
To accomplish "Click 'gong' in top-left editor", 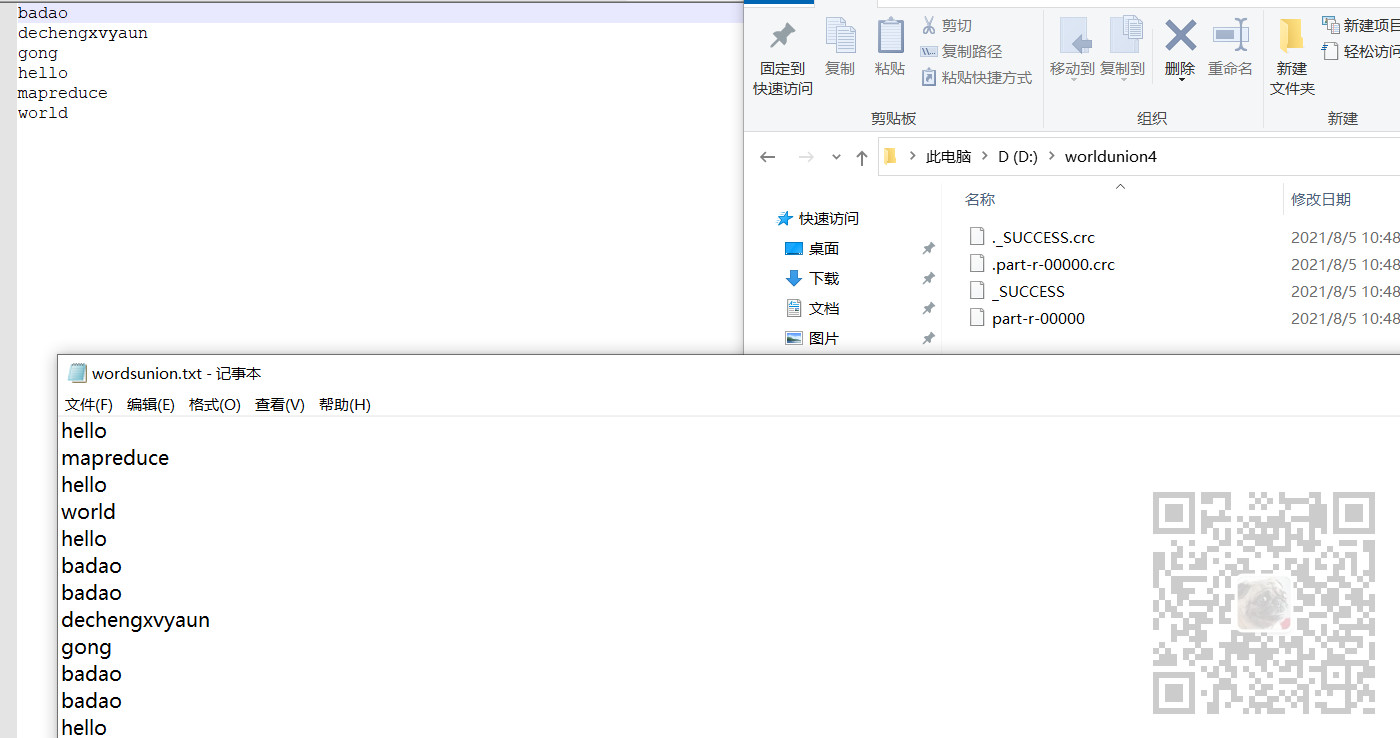I will point(38,53).
